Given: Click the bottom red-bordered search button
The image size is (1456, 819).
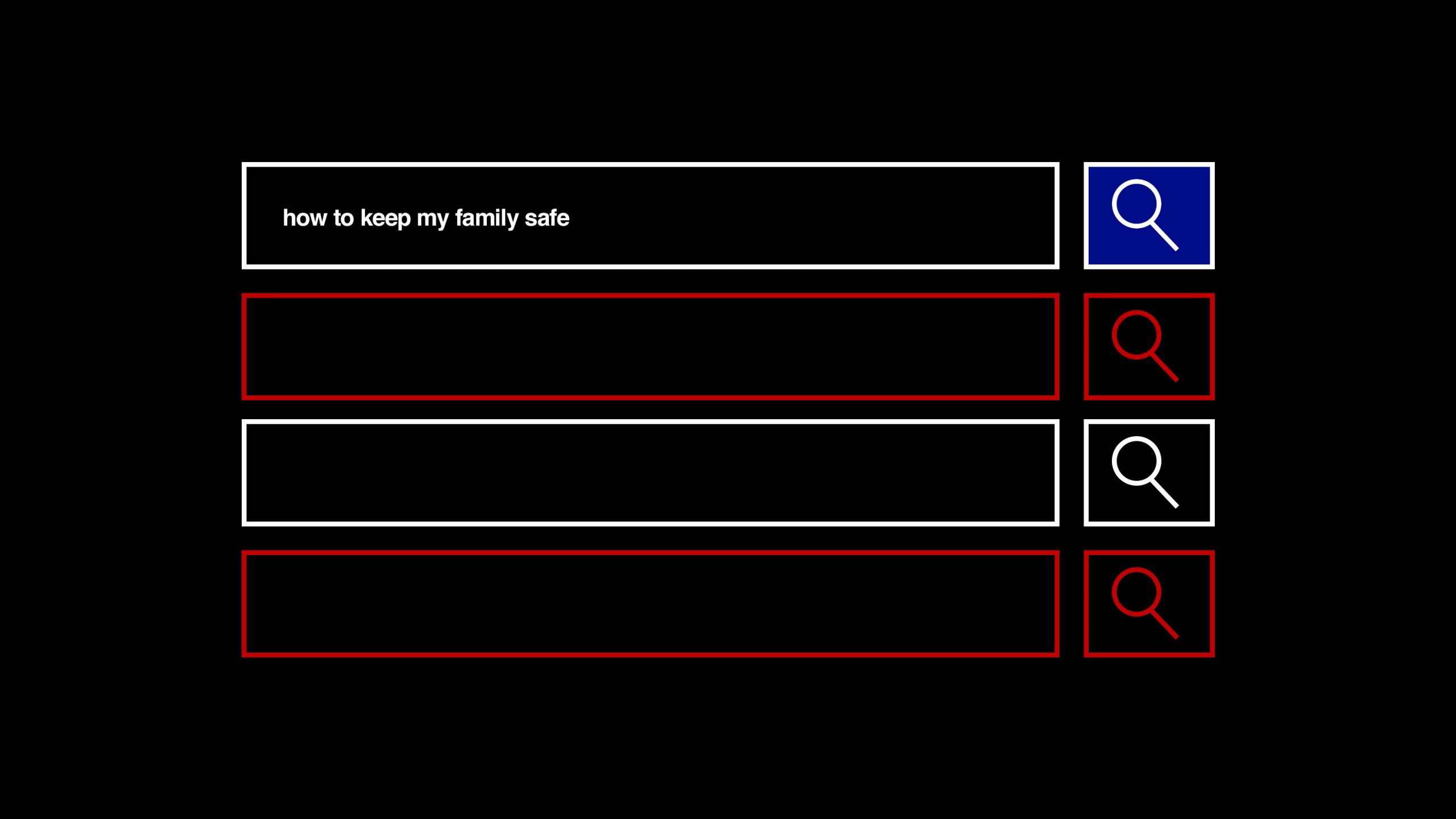Looking at the screenshot, I should 1149,603.
